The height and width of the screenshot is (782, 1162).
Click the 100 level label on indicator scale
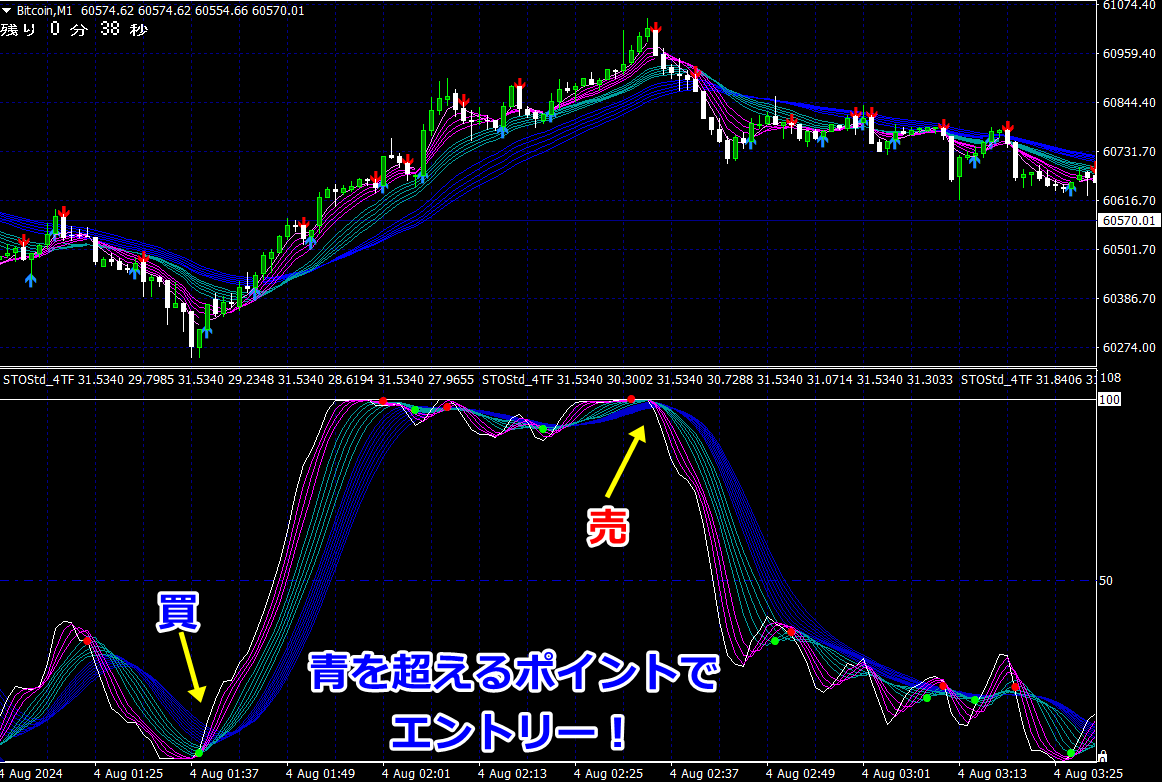1109,400
